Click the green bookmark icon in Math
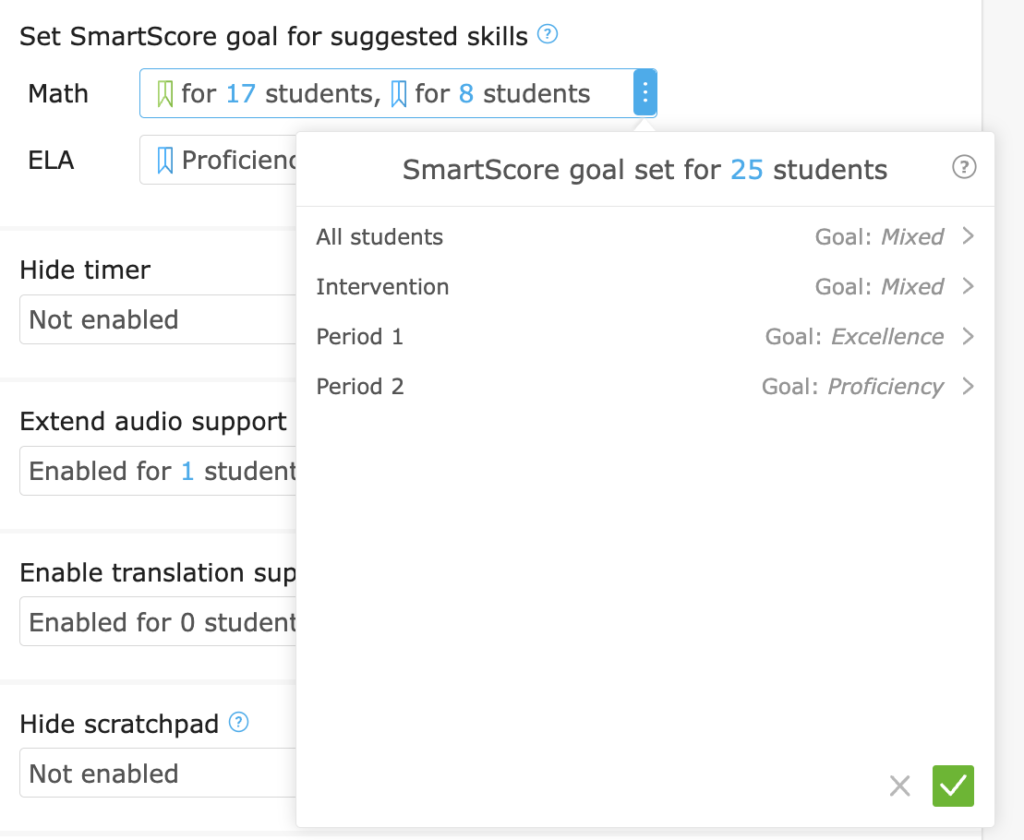This screenshot has height=840, width=1024. [x=166, y=94]
